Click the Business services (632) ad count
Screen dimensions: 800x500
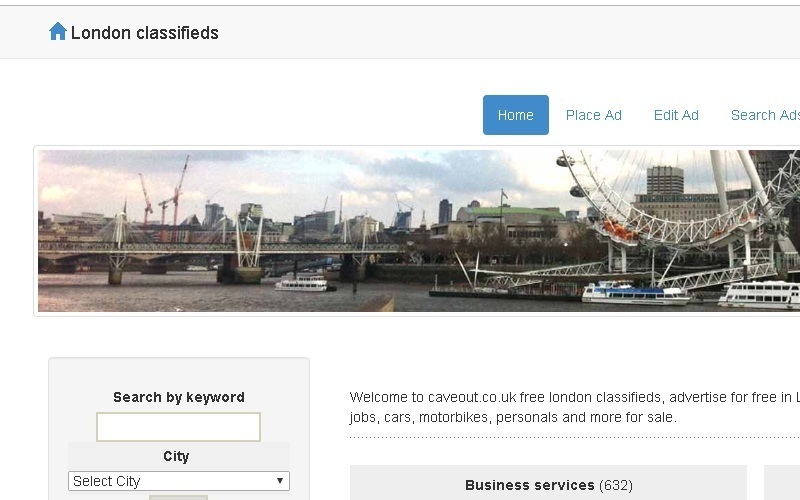click(x=616, y=485)
